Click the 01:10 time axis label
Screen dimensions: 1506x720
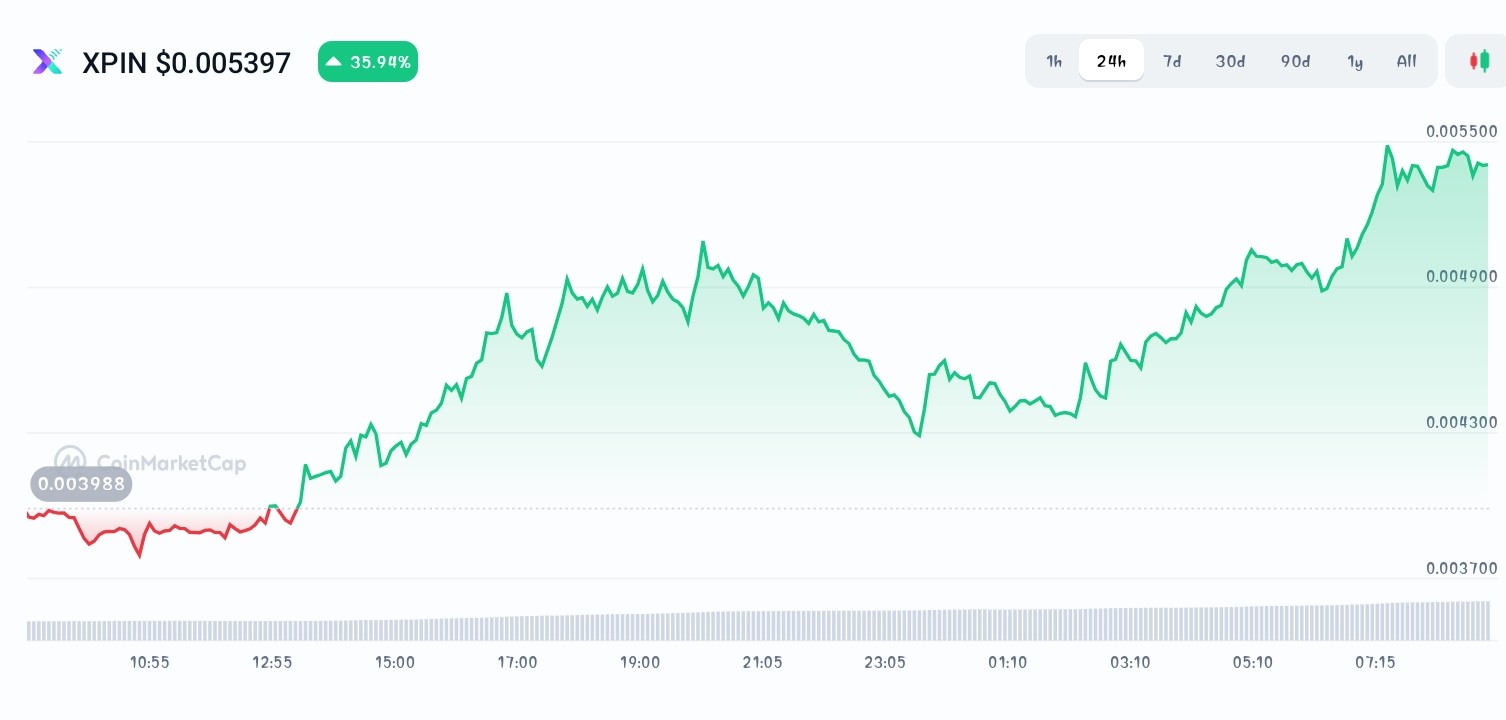[x=1008, y=662]
